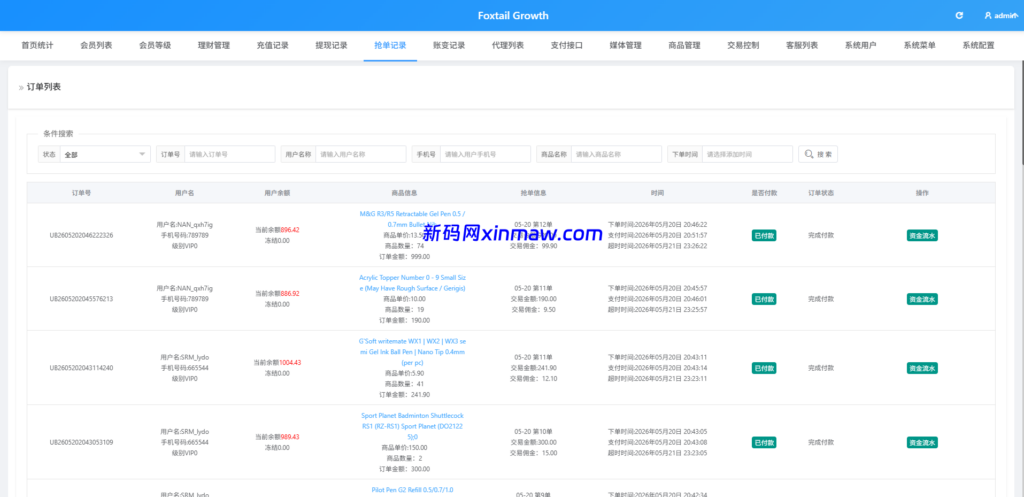Switch to 账变记录 tab
Viewport: 1024px width, 497px height.
(x=449, y=46)
